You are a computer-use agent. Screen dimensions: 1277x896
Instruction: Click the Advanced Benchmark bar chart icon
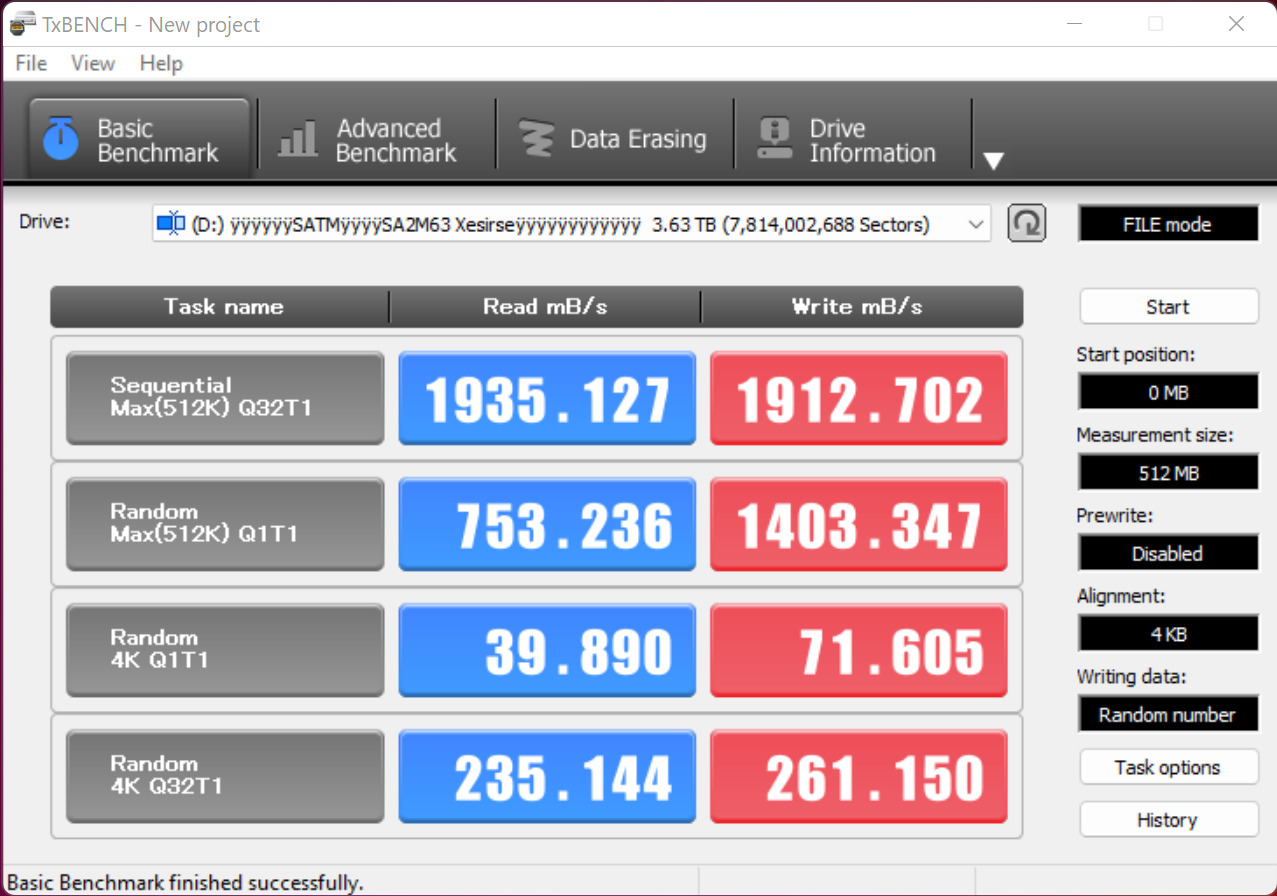click(x=297, y=140)
